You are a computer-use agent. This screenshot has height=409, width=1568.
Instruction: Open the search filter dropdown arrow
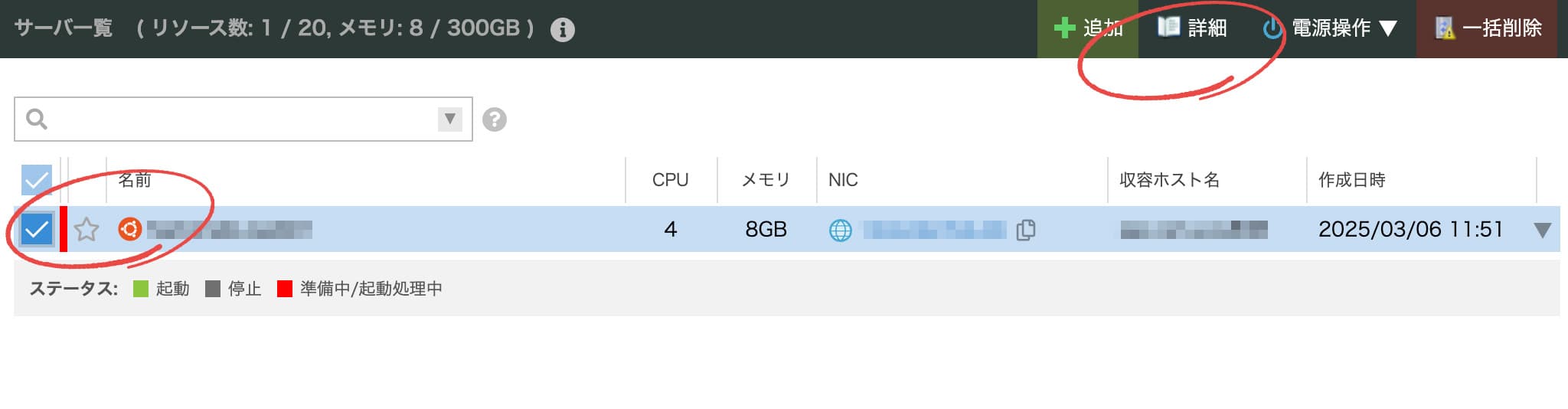coord(450,119)
